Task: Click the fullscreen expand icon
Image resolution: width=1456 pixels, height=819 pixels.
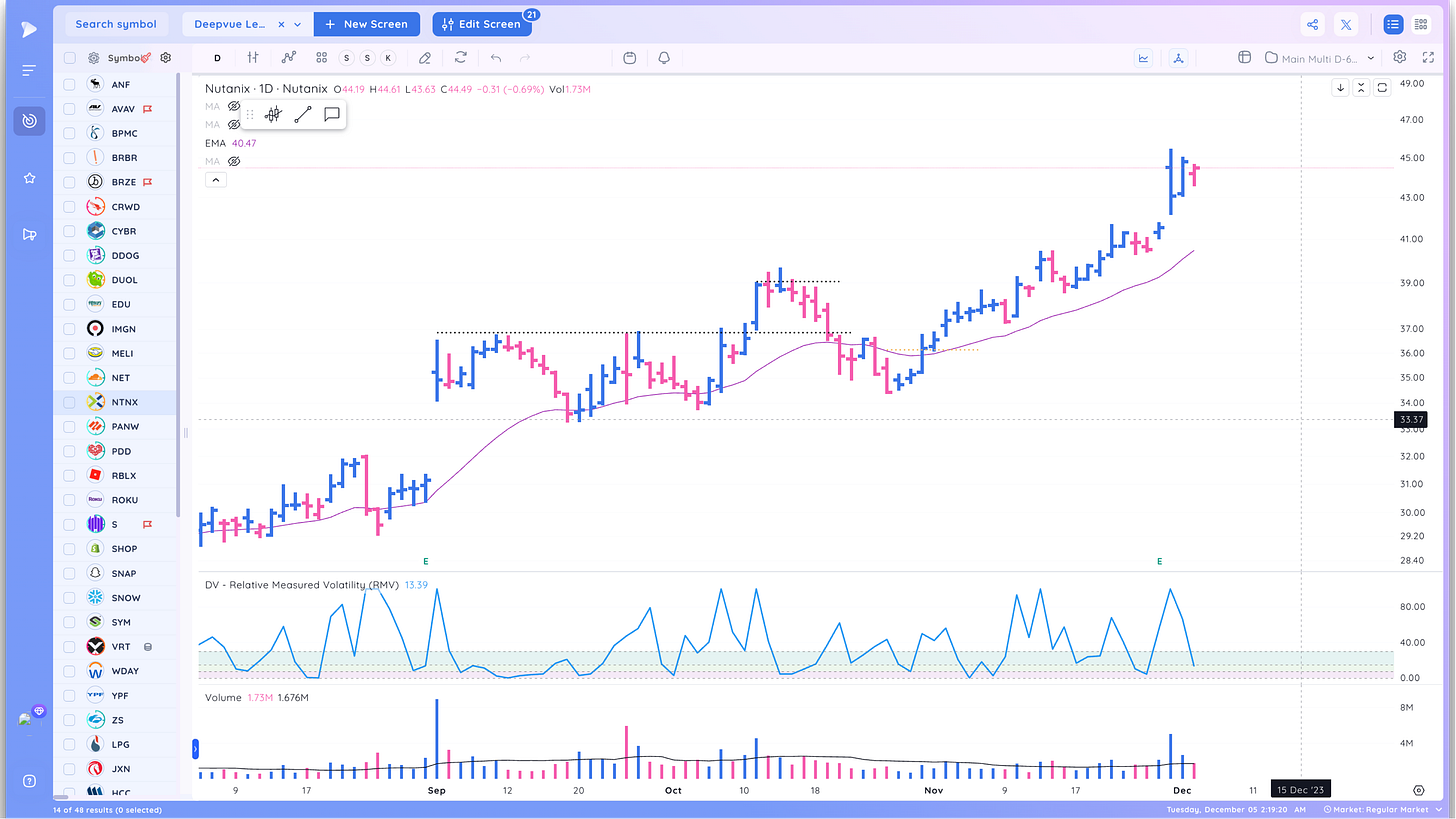Action: (x=1427, y=58)
